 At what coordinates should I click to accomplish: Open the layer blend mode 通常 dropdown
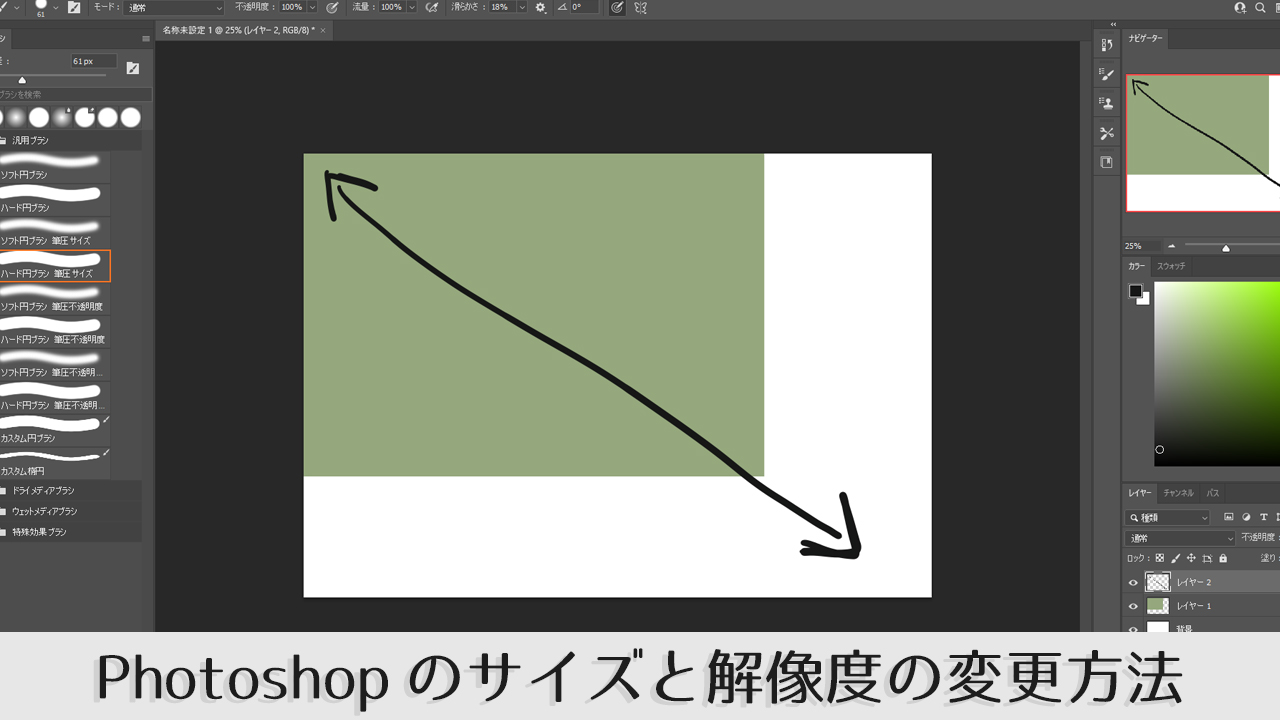[x=1181, y=538]
